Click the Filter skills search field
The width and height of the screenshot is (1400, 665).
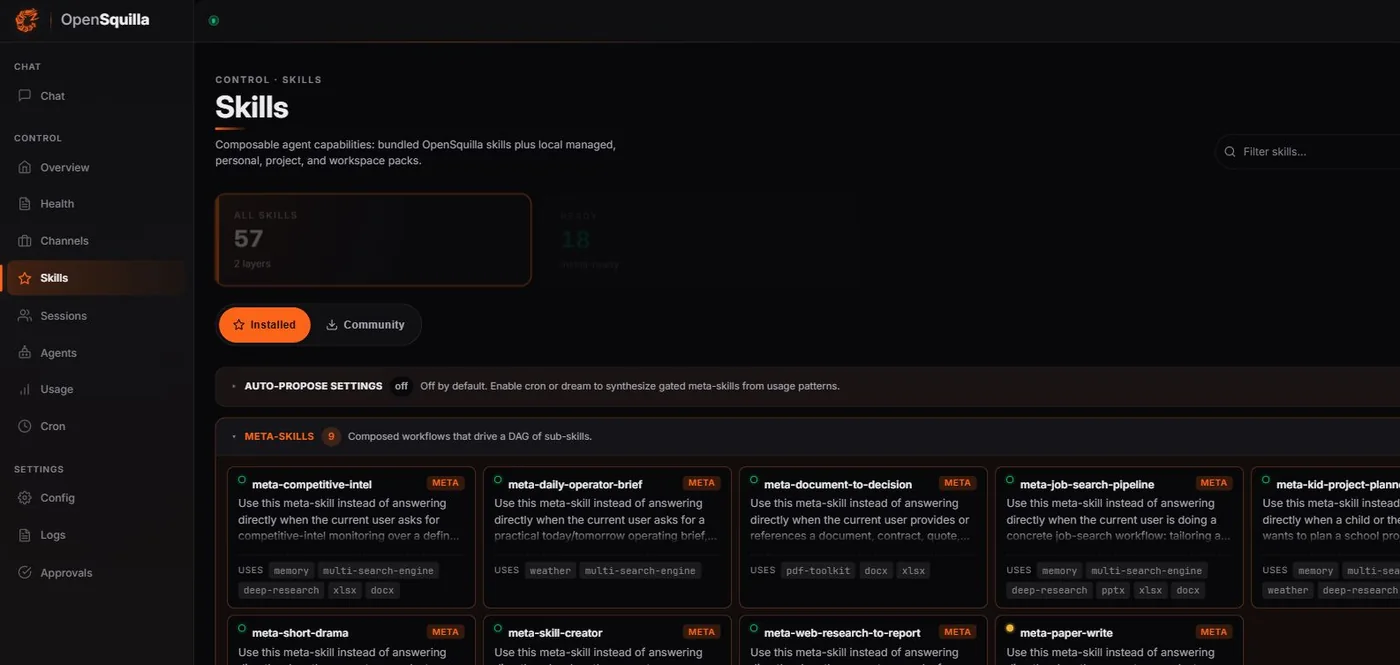[1308, 152]
